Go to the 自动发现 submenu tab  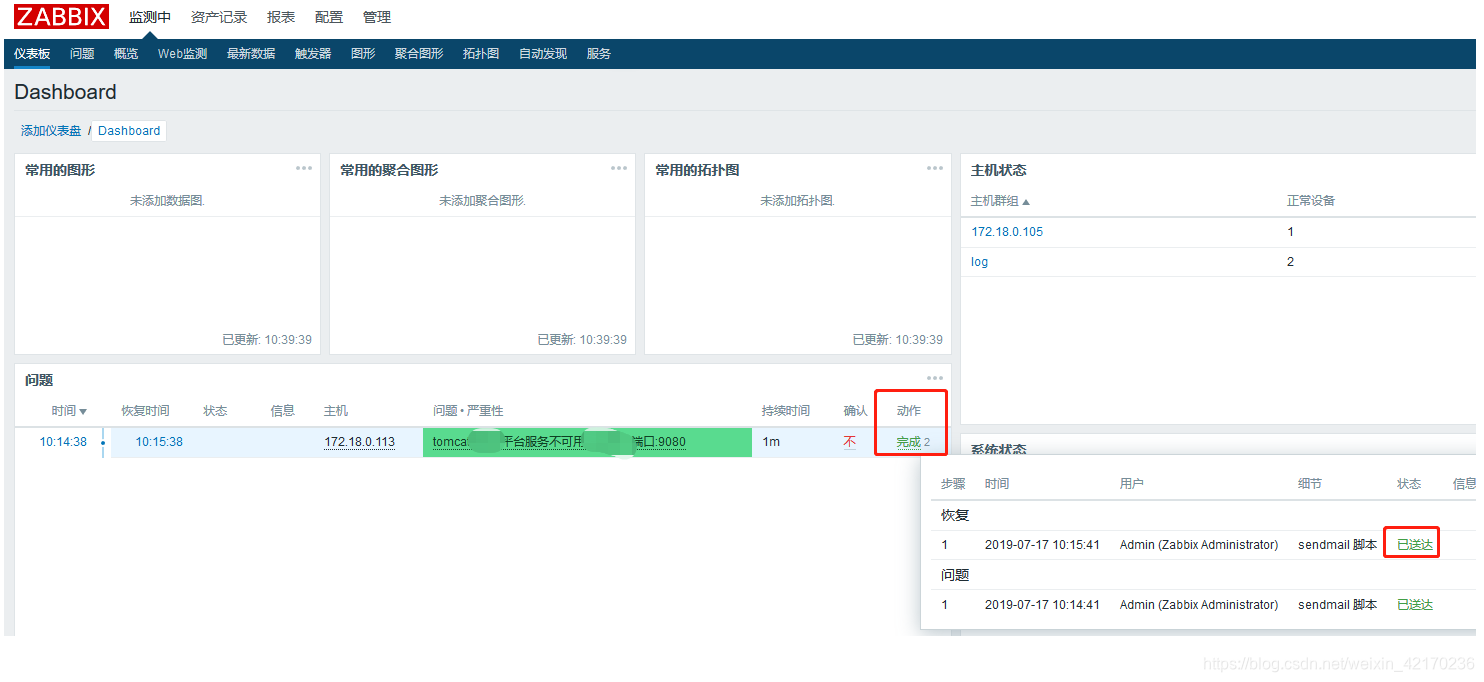coord(543,54)
